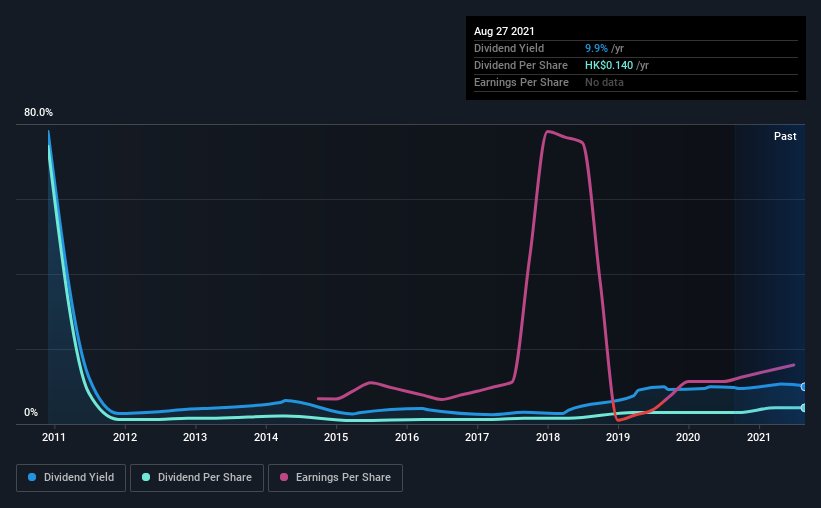This screenshot has height=508, width=821.
Task: Click Dividend Per Share label in tooltip
Action: [520, 65]
